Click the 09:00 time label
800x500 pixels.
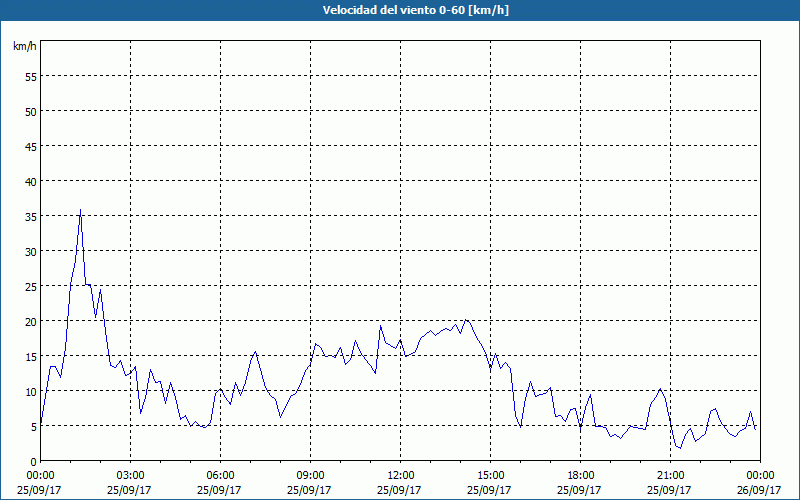tap(310, 476)
